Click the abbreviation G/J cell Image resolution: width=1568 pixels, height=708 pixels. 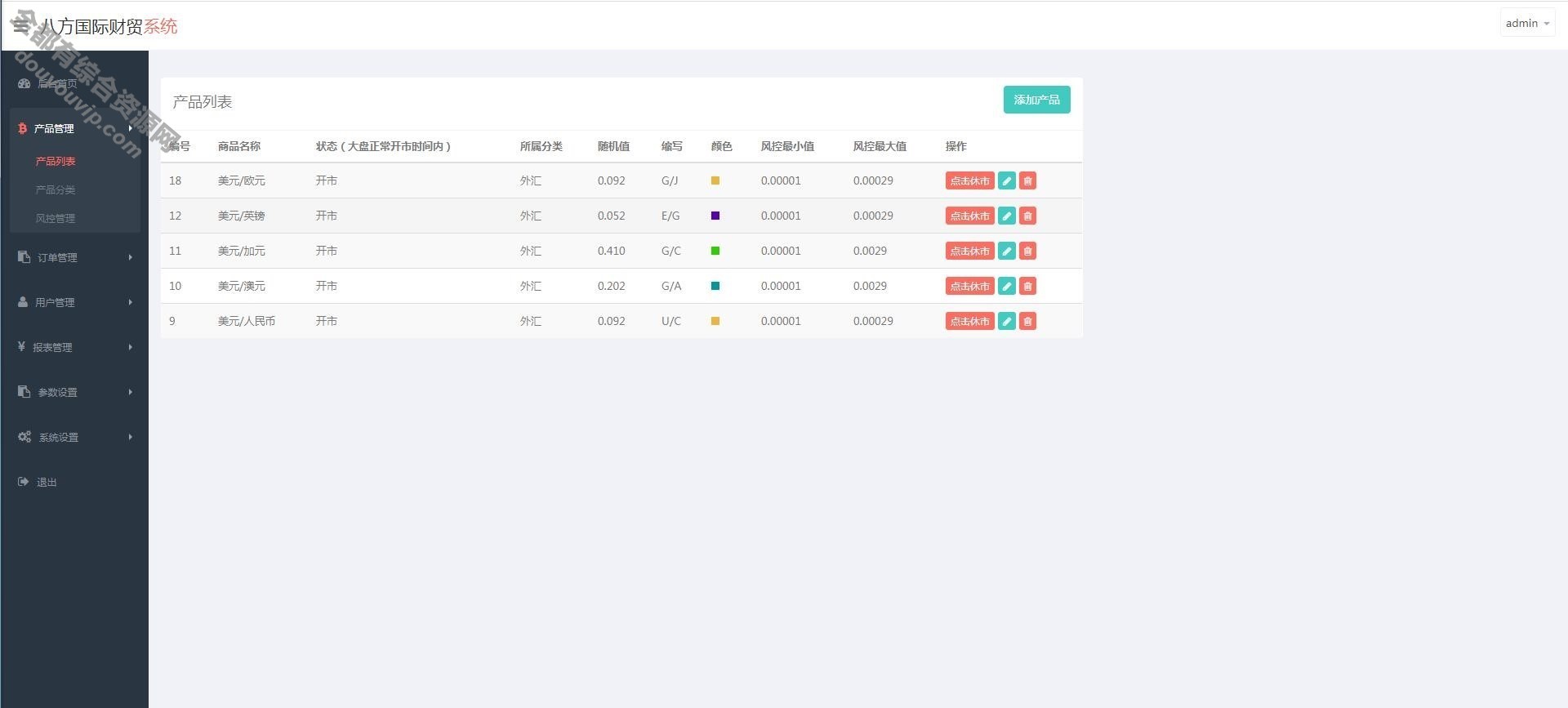click(x=670, y=180)
